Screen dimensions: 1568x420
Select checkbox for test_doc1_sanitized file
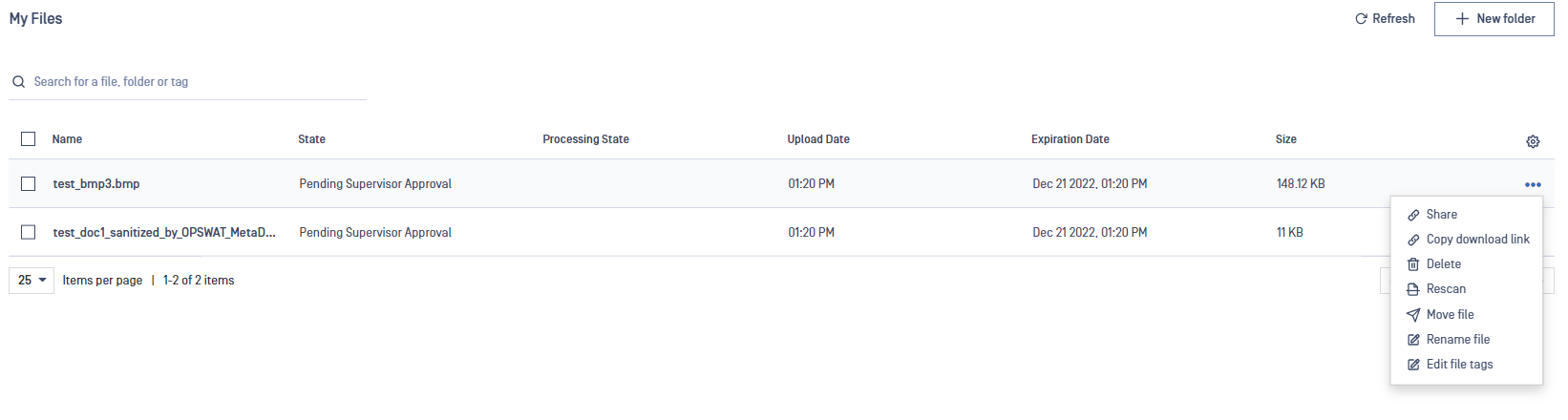click(29, 232)
